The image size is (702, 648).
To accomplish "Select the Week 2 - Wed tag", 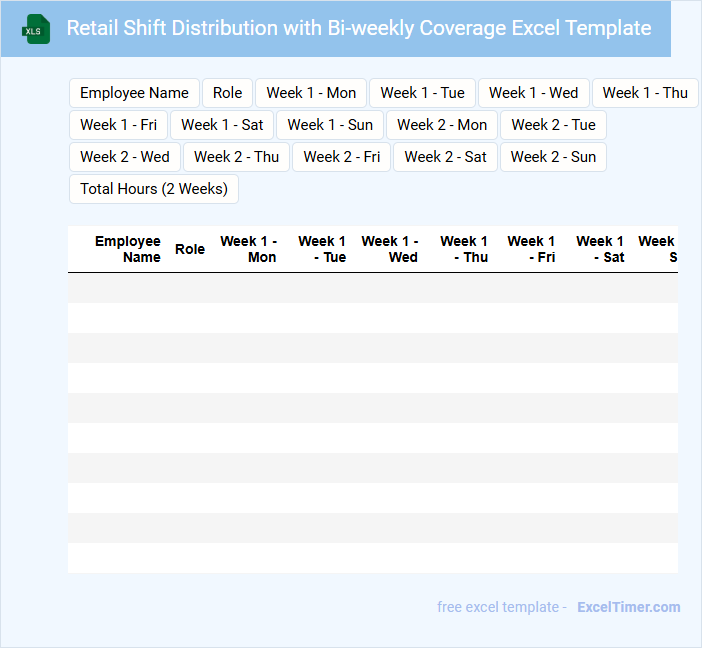I will tap(125, 157).
